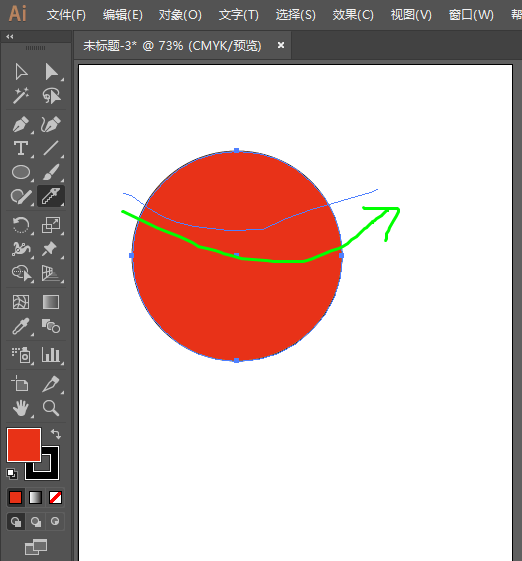Select the Direct Selection tool
This screenshot has height=561, width=522.
(51, 72)
